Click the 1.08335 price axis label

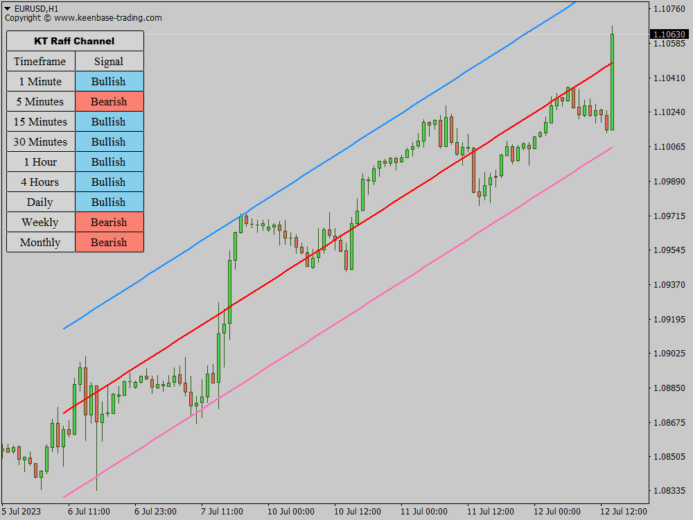click(669, 491)
